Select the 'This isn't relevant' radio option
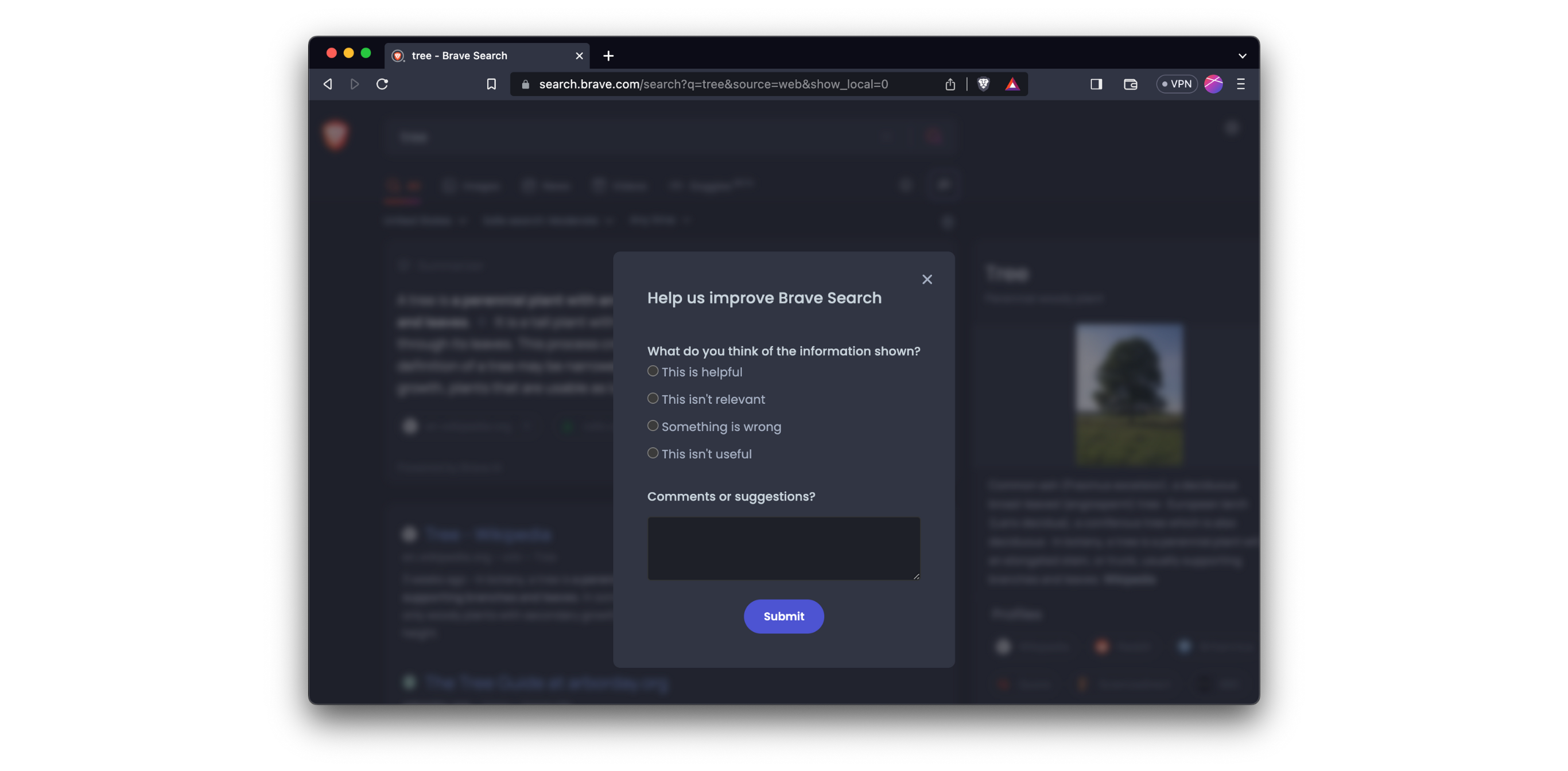 point(653,399)
